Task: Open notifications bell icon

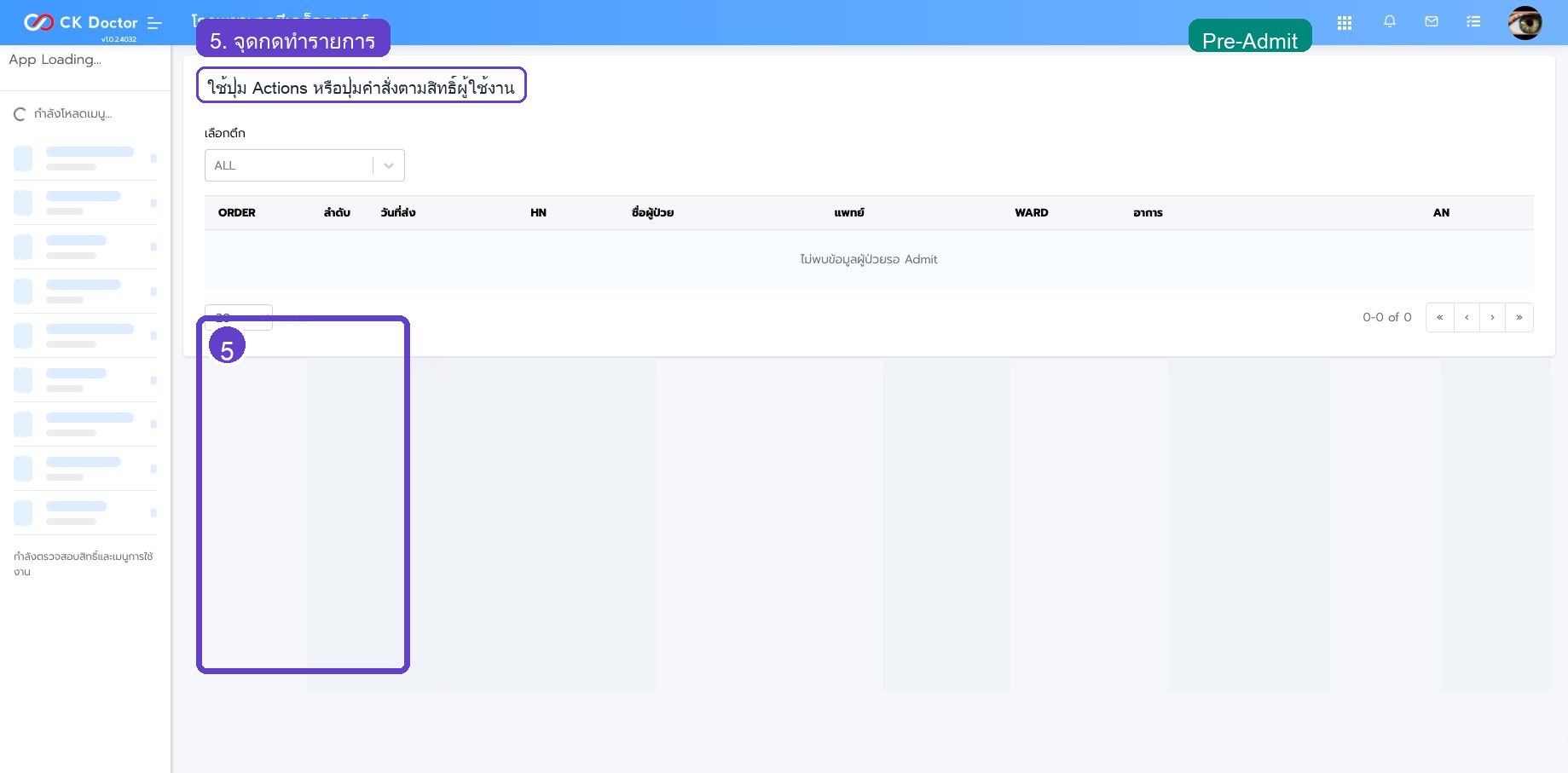Action: point(1390,22)
